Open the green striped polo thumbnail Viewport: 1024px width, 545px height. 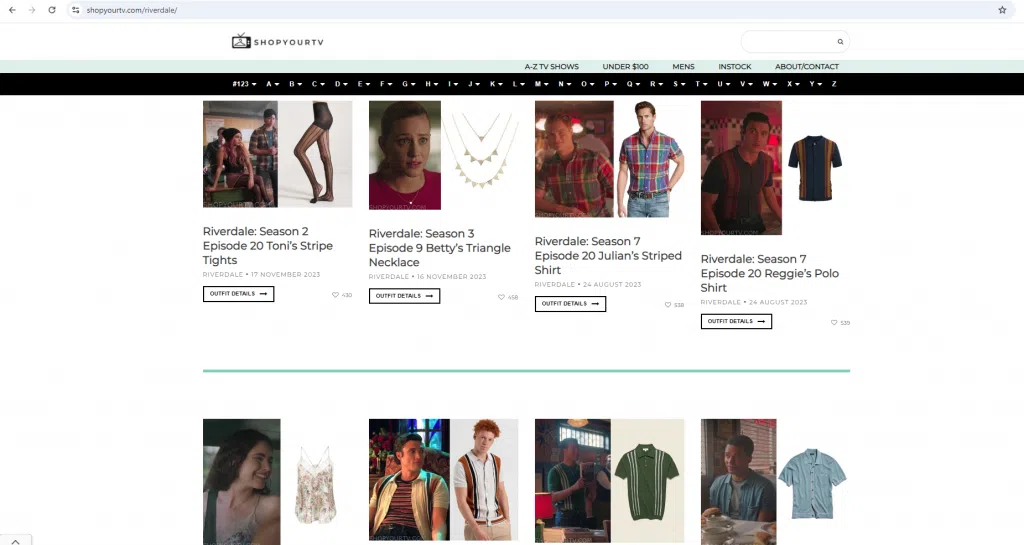609,481
